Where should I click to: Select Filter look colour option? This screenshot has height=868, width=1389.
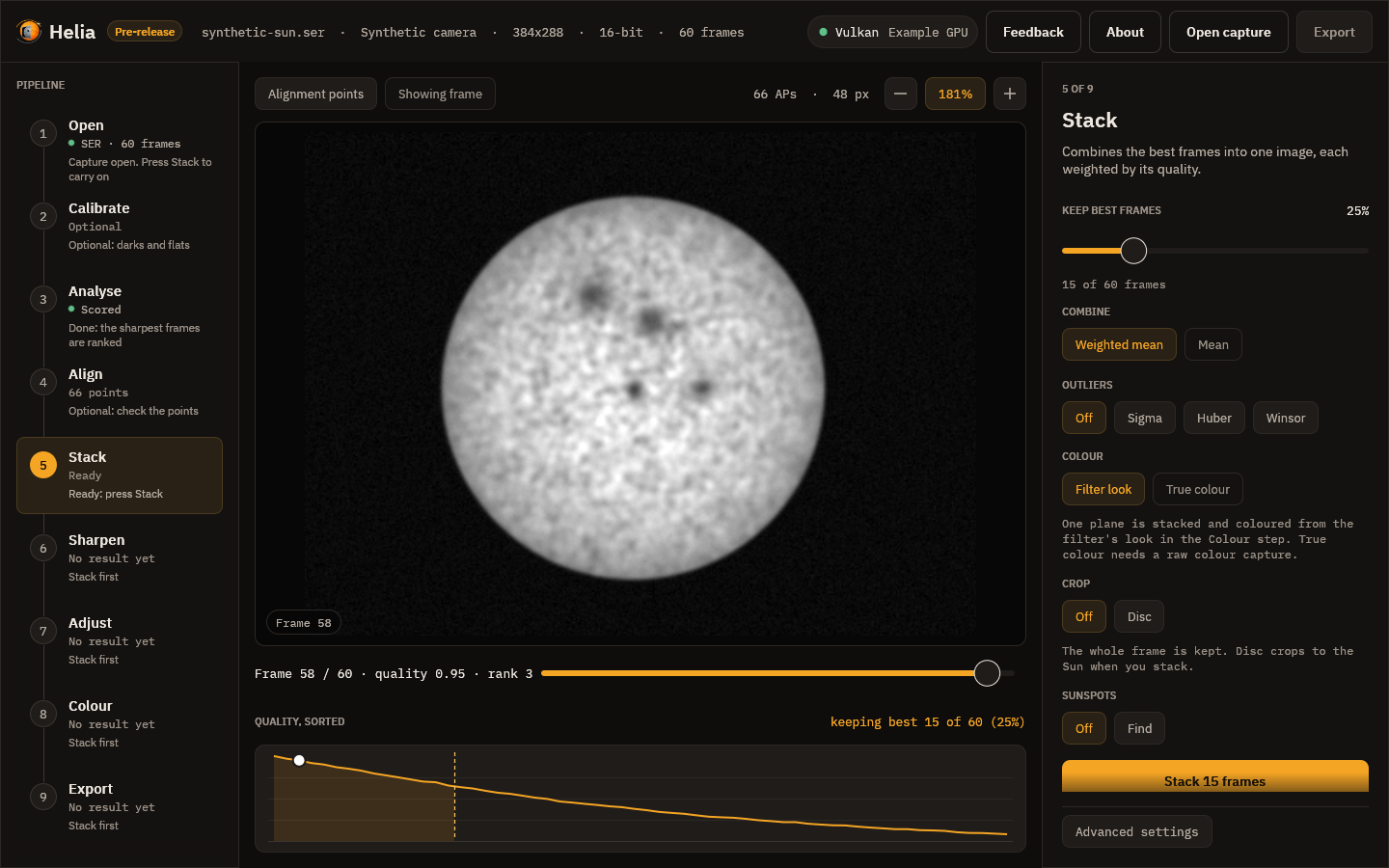click(x=1103, y=489)
